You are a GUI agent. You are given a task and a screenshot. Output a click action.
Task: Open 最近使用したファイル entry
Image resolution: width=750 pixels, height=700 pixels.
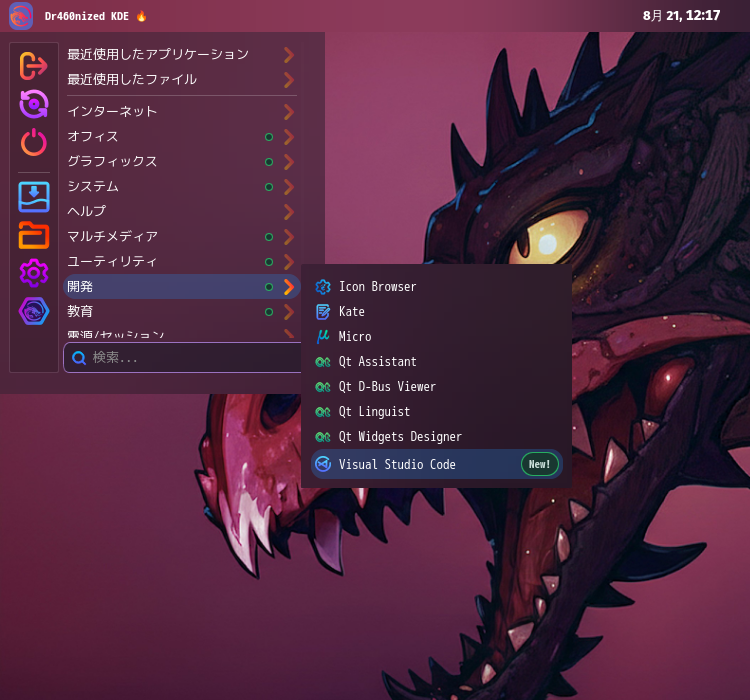[x=181, y=80]
